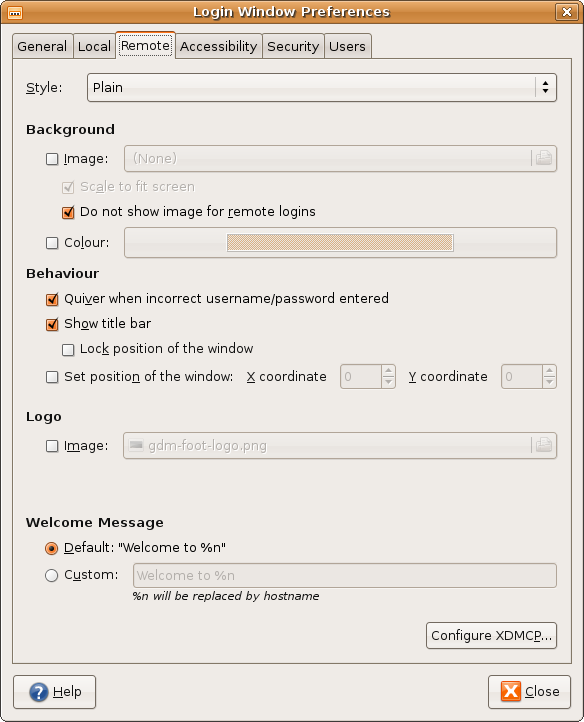Toggle Quiver when incorrect username/password entered
This screenshot has height=722, width=584.
point(52,299)
